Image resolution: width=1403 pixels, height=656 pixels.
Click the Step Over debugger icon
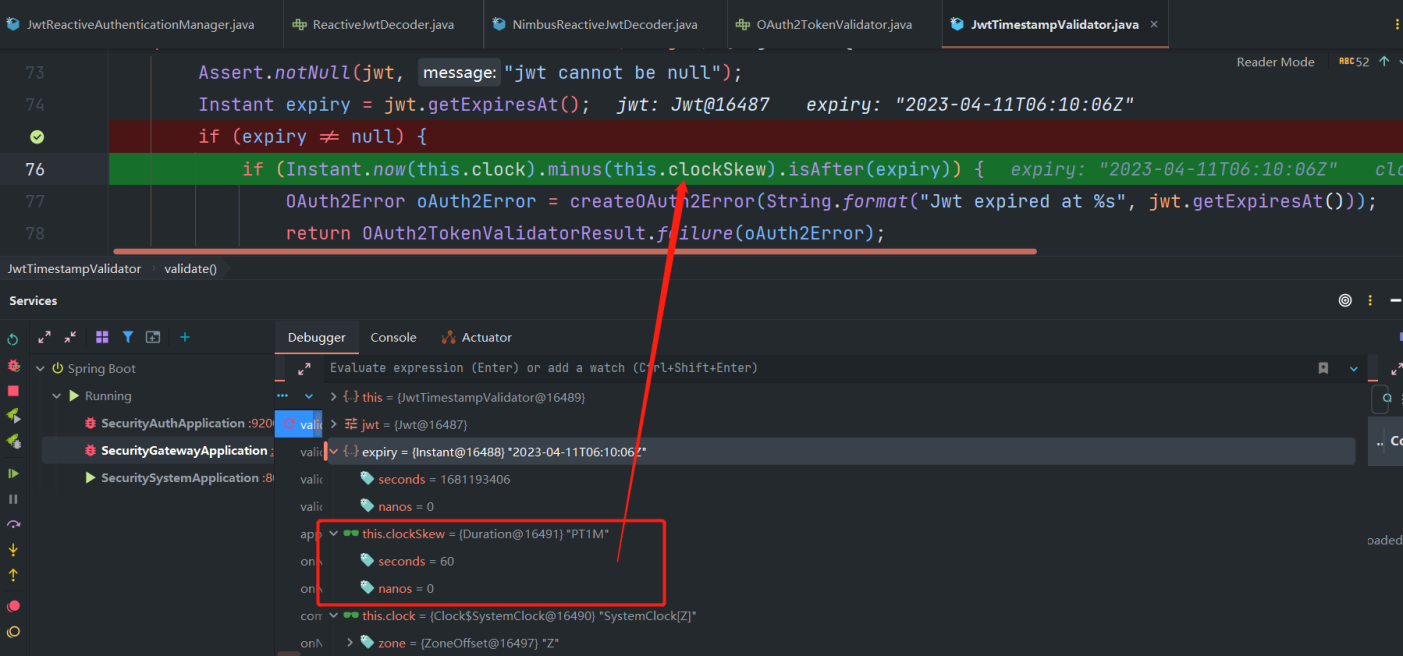pos(13,524)
